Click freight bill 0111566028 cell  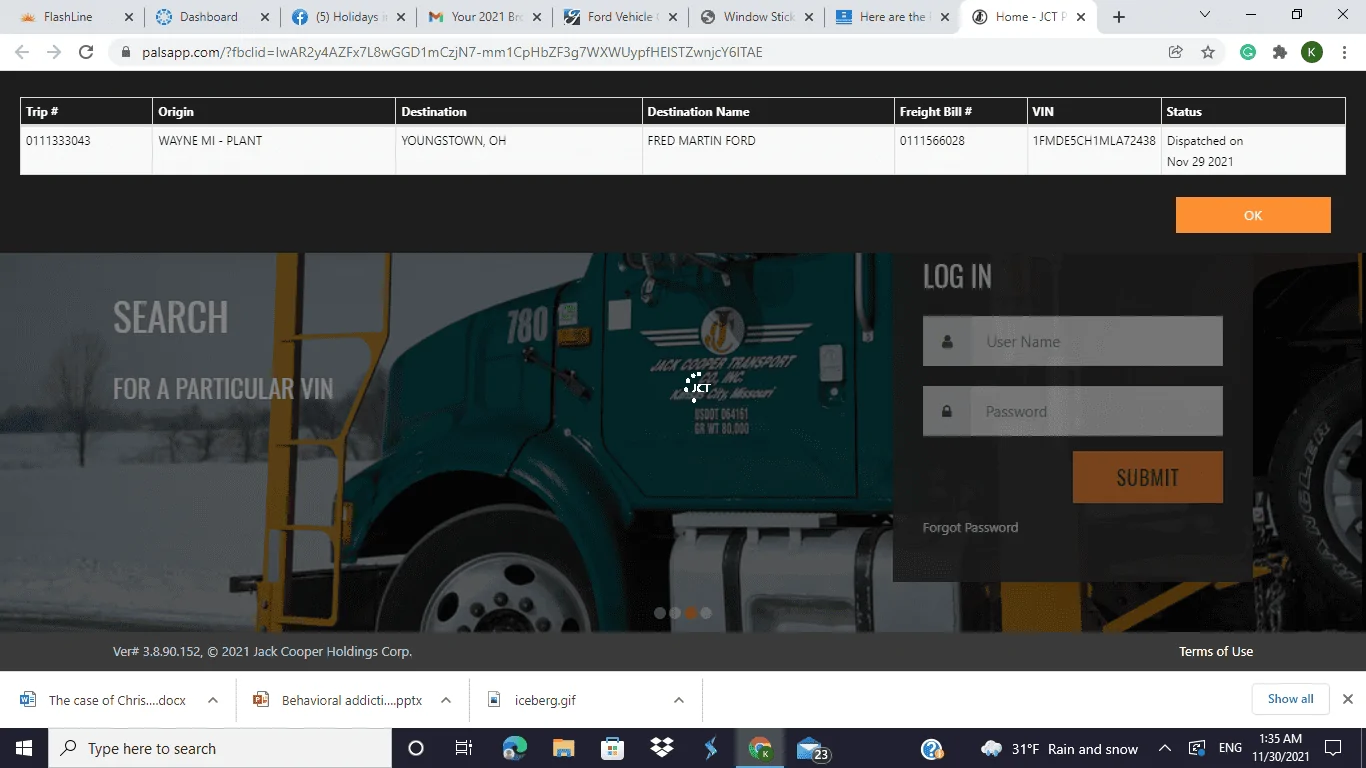click(x=960, y=150)
